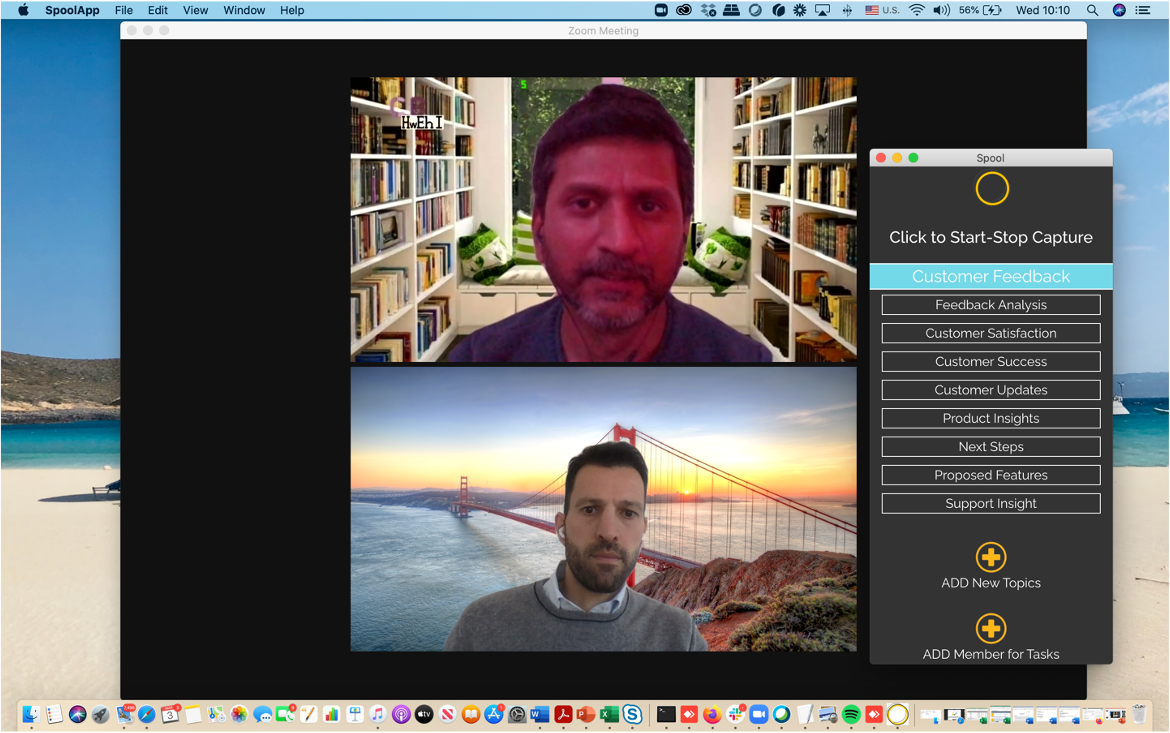Image resolution: width=1170 pixels, height=733 pixels.
Task: Open the Zoom app from the dock
Action: pos(758,714)
